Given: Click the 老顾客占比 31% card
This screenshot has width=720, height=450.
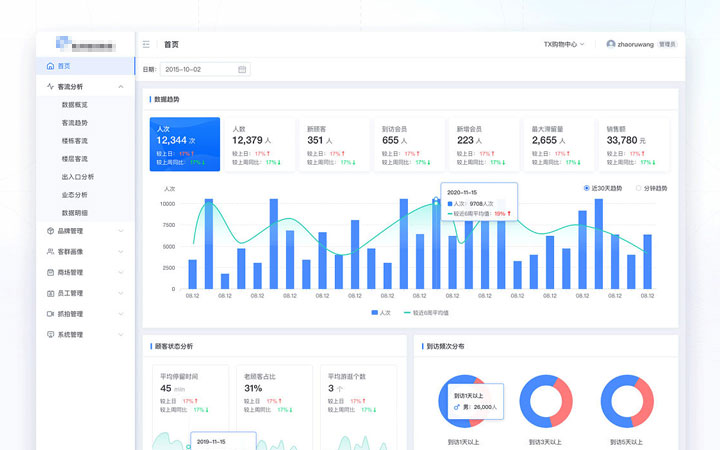Looking at the screenshot, I should coord(274,407).
